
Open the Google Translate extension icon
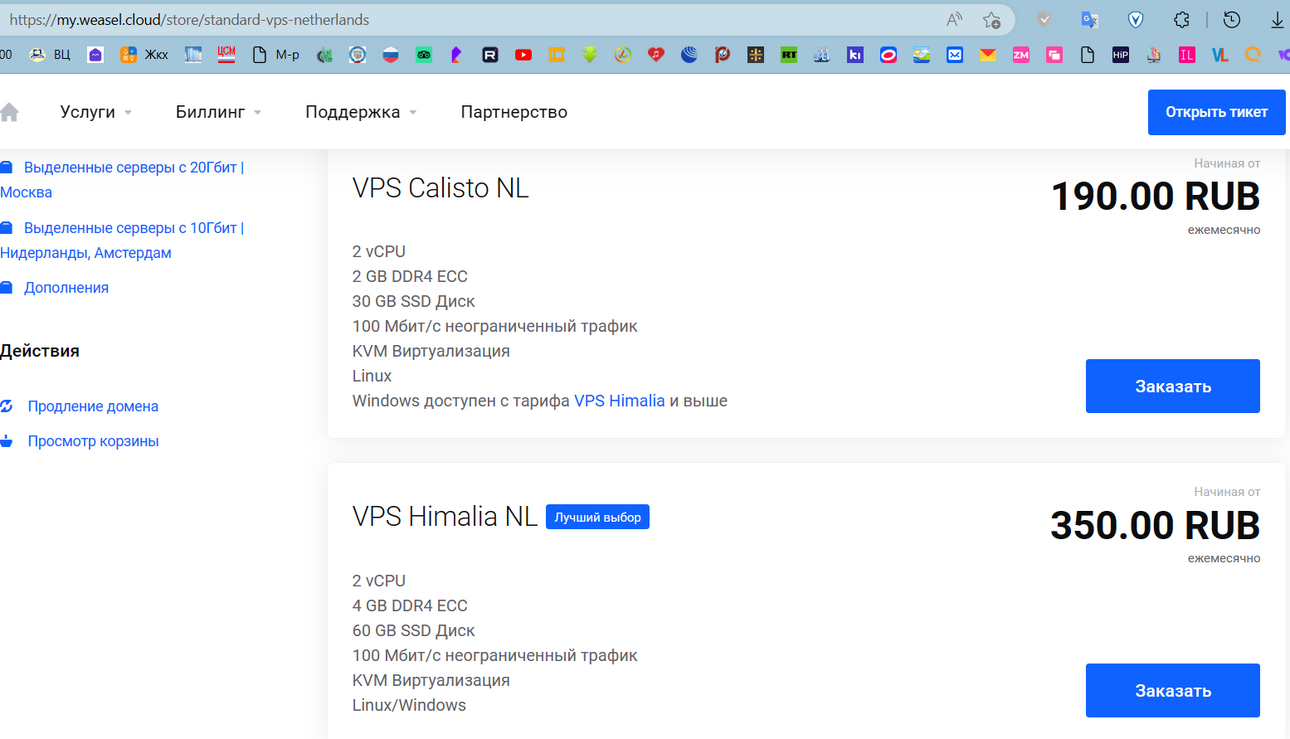pos(1089,20)
